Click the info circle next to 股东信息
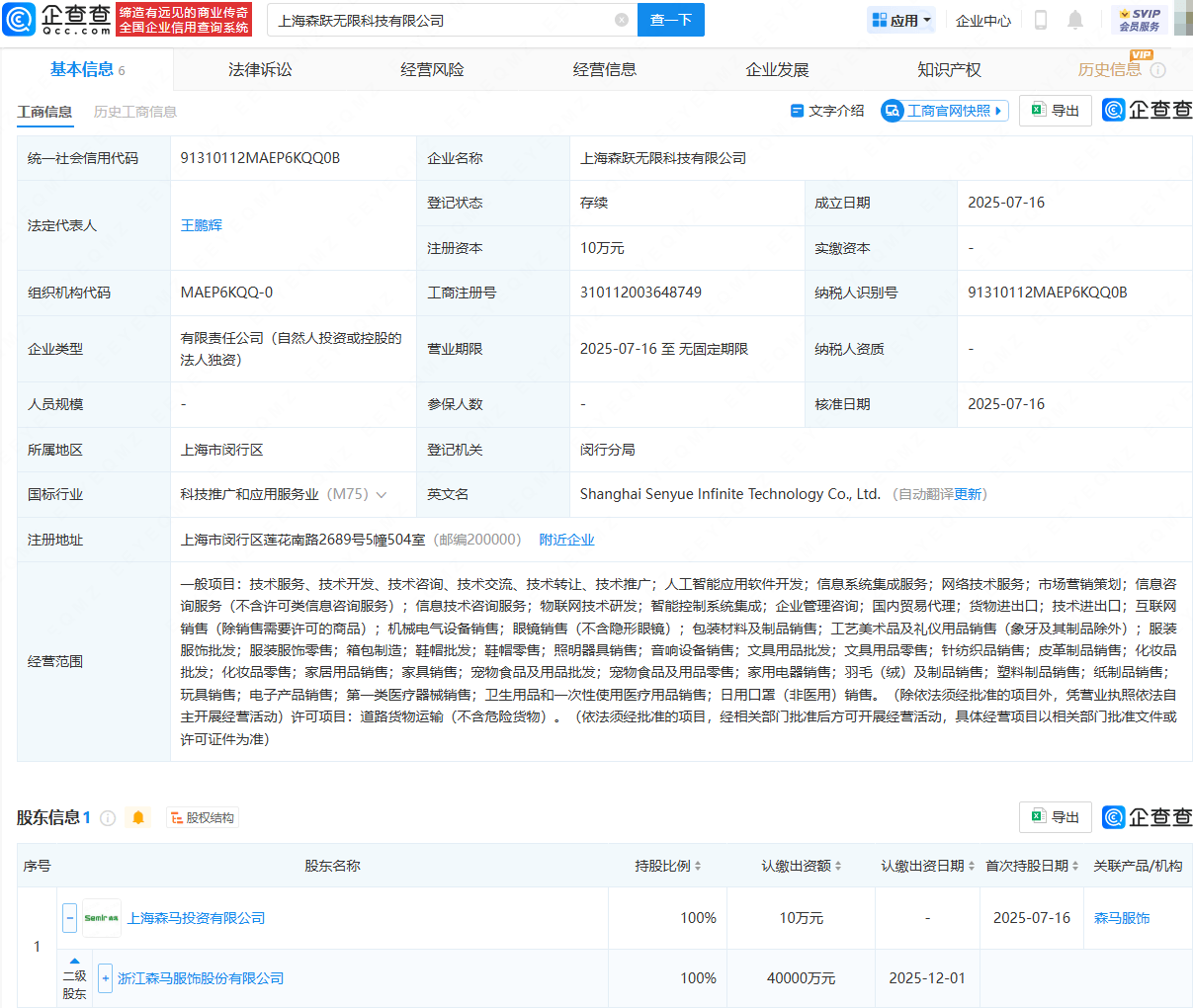1193x1008 pixels. 109,817
